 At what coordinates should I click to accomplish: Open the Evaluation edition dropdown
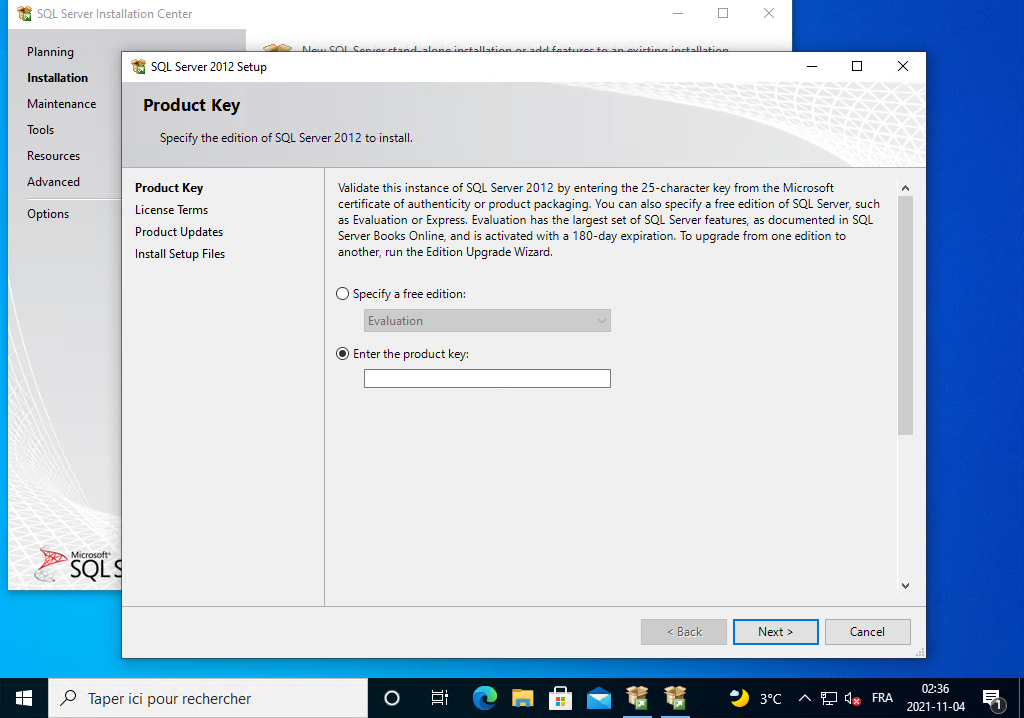click(x=487, y=321)
